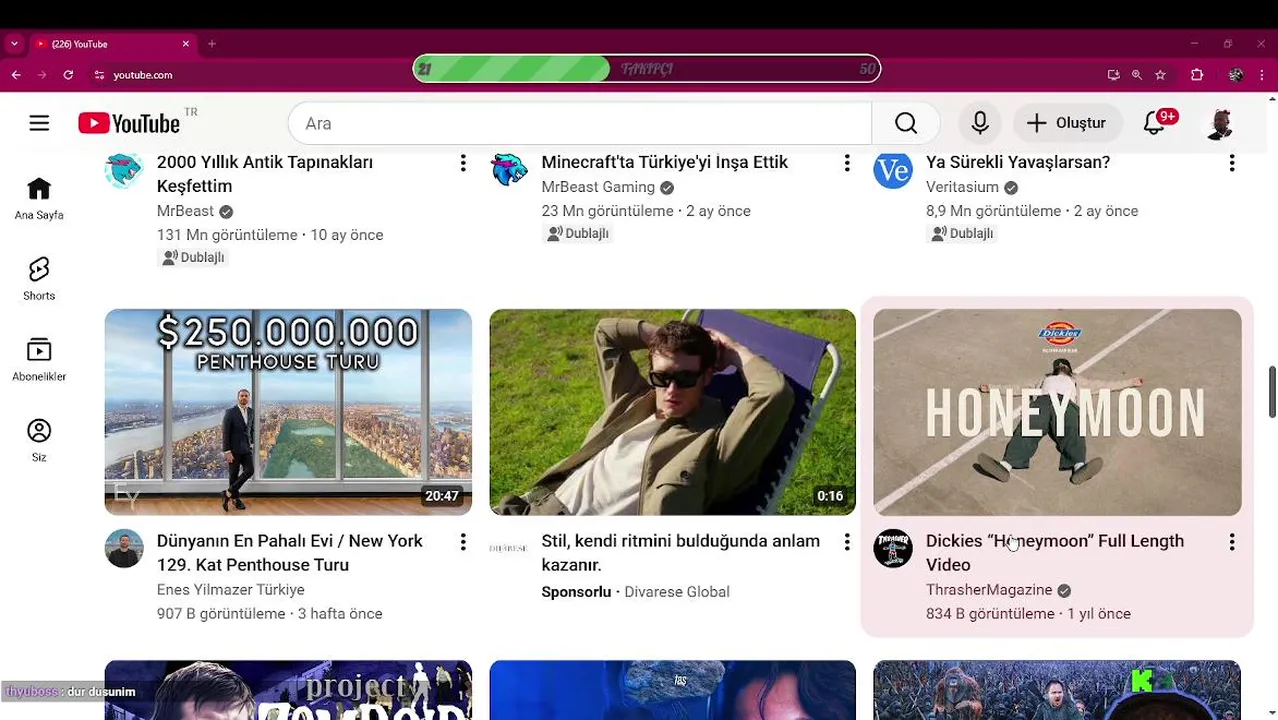Open Divarese Global sponsor link
This screenshot has height=720, width=1278.
[x=677, y=592]
